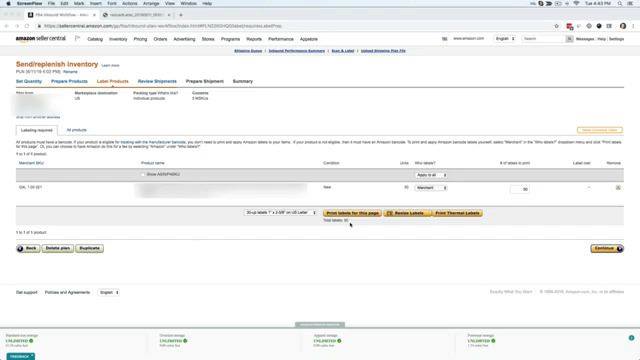Open the Apple menu
Image resolution: width=640 pixels, height=360 pixels.
(x=8, y=4)
